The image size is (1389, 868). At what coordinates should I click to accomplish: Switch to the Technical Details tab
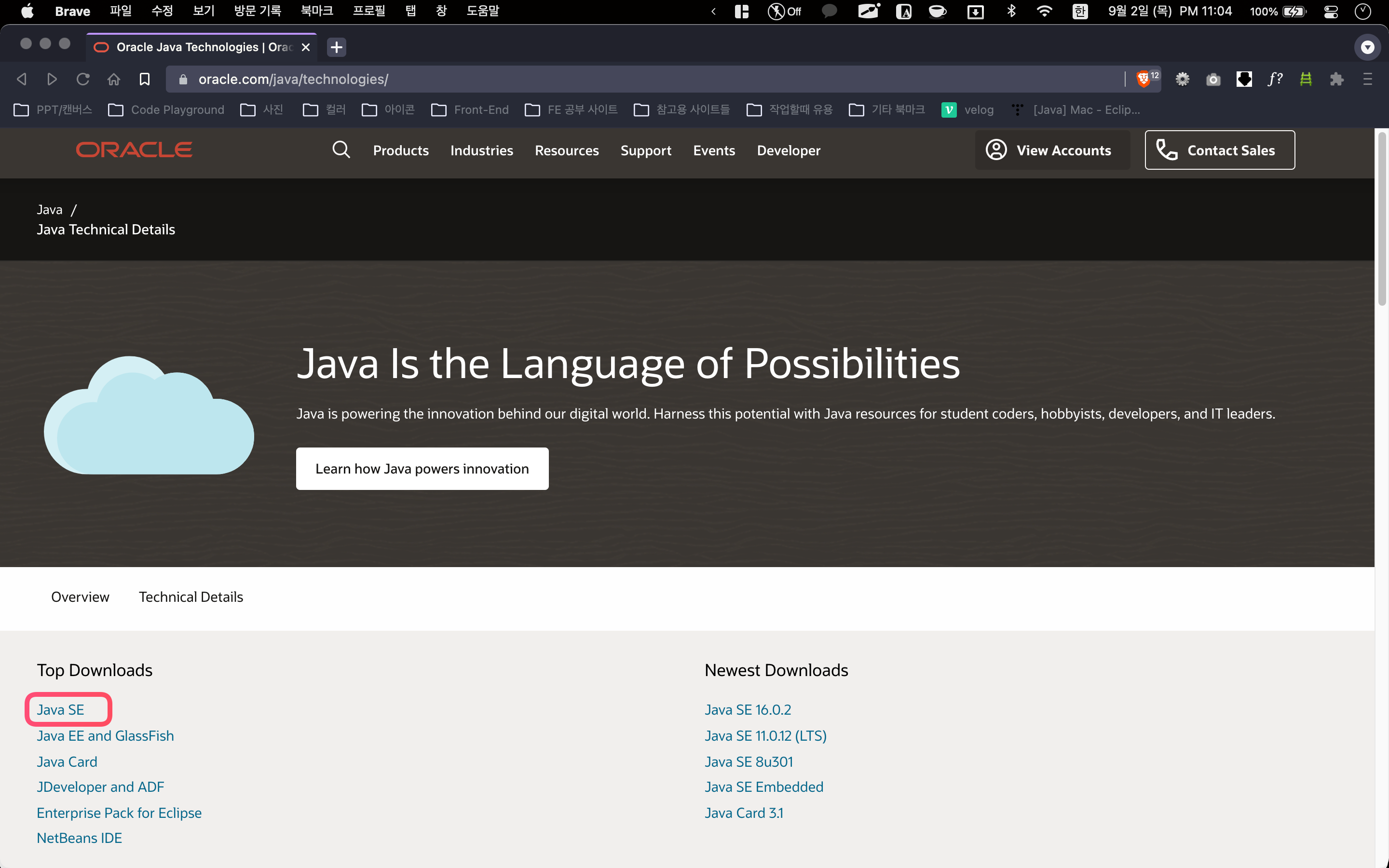click(x=191, y=597)
